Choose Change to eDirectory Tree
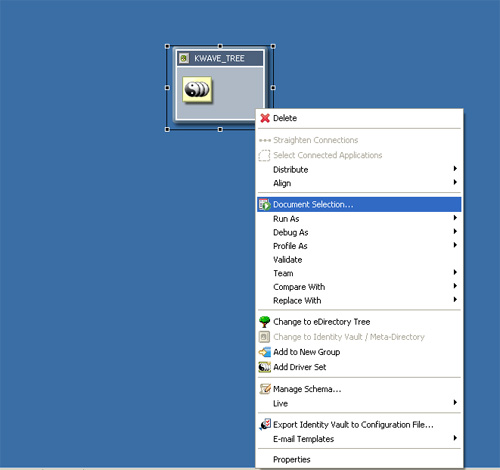Screen dimensions: 500x470 tap(359, 322)
